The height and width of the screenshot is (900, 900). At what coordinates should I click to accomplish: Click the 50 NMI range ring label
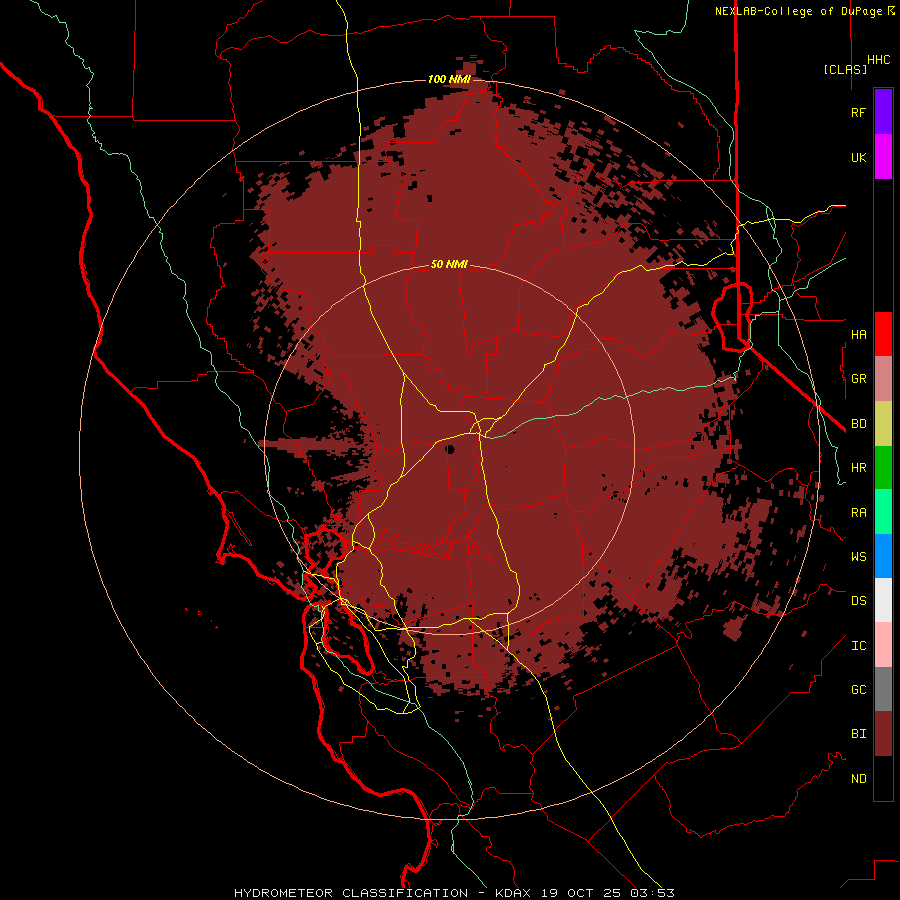[449, 264]
